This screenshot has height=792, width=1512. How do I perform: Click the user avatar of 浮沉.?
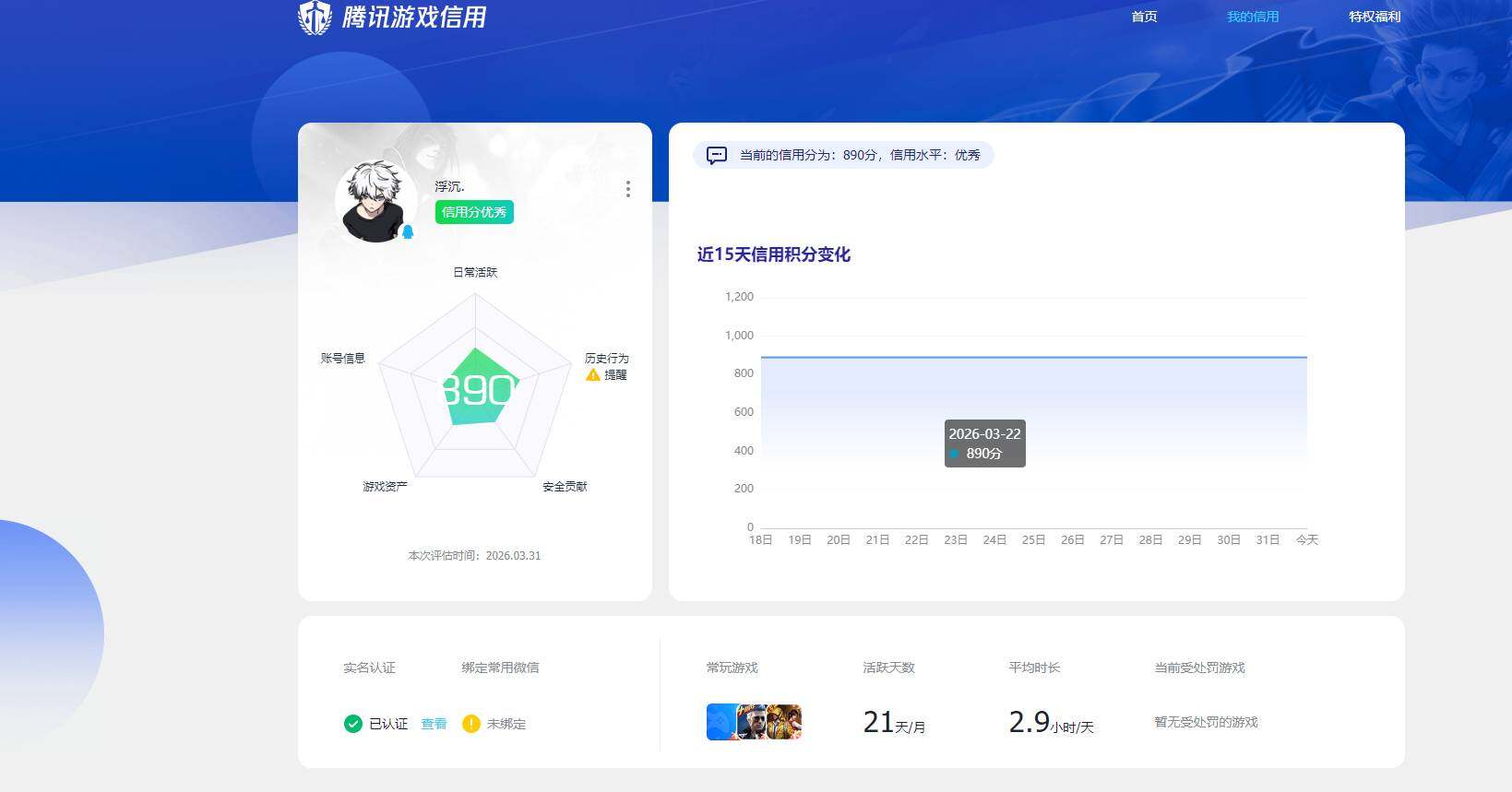pos(375,202)
